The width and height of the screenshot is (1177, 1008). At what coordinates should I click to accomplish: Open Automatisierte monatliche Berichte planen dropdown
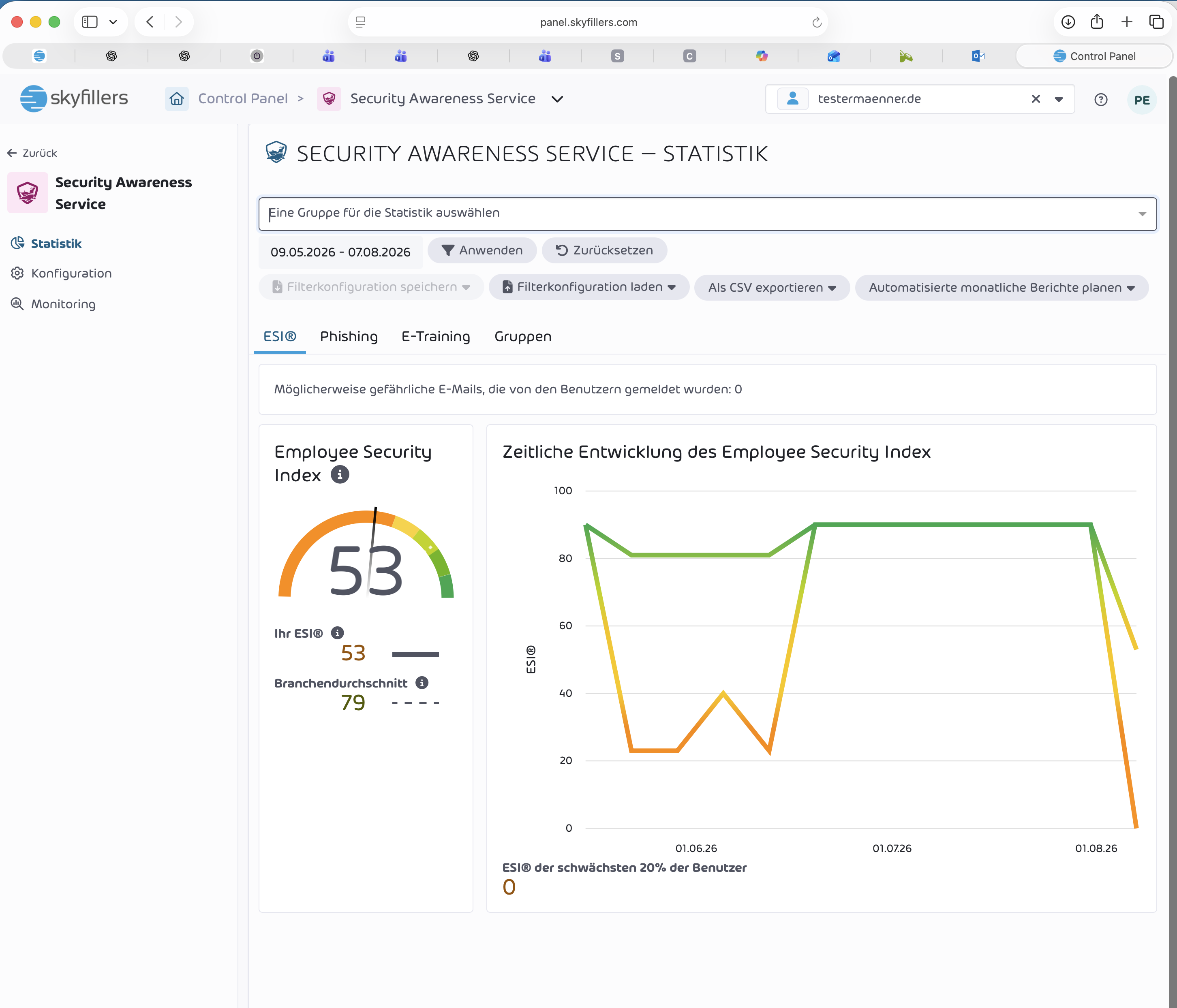[x=1002, y=287]
